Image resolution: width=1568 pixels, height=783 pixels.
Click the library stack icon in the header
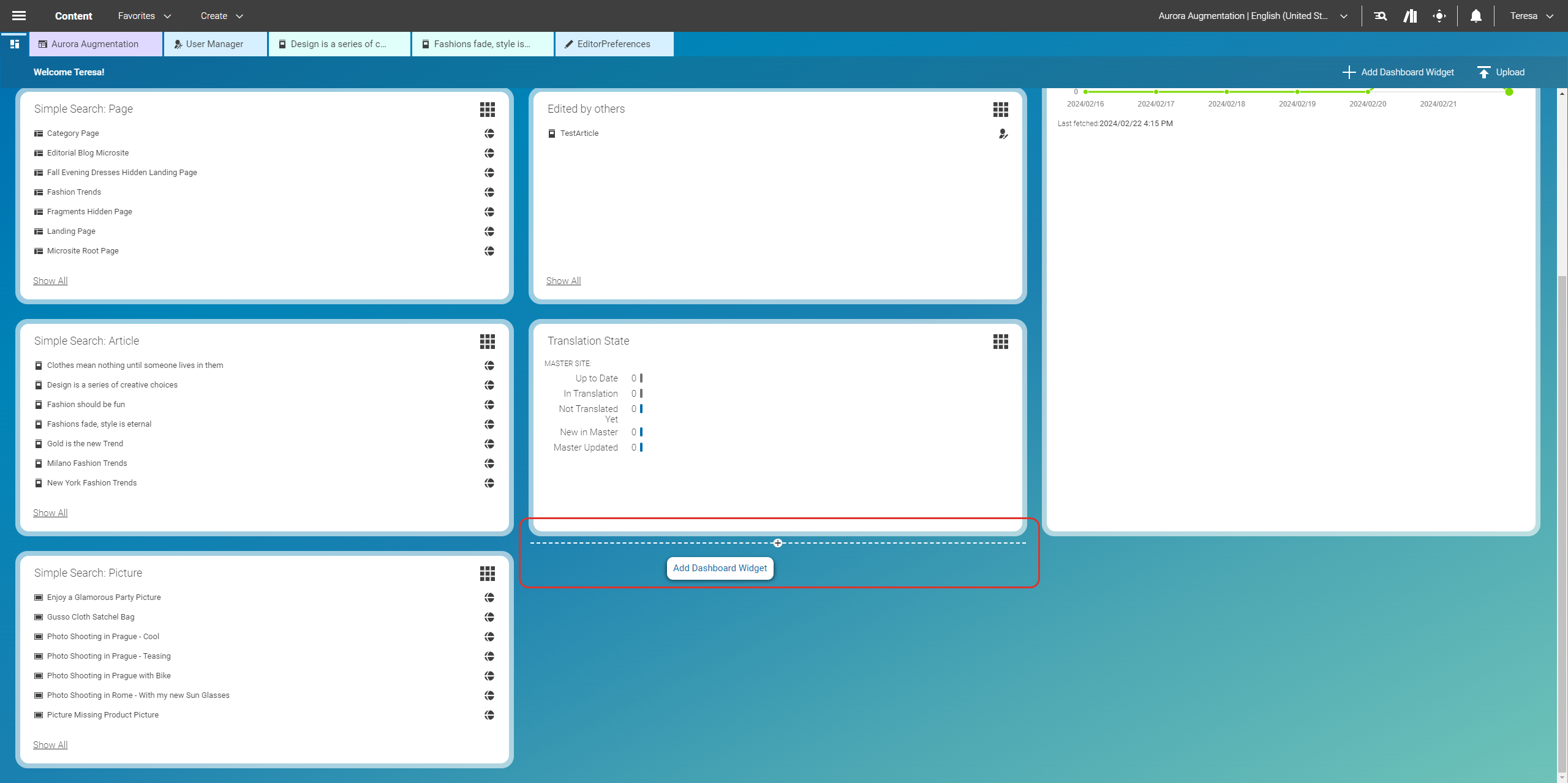click(x=1410, y=15)
